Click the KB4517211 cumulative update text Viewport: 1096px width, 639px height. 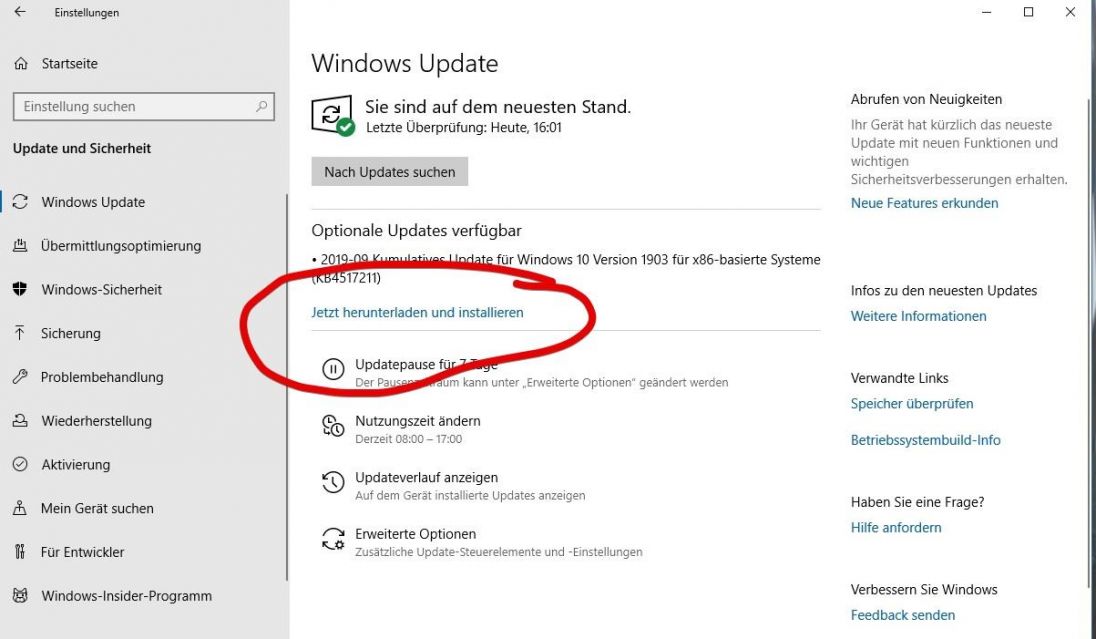(x=566, y=268)
